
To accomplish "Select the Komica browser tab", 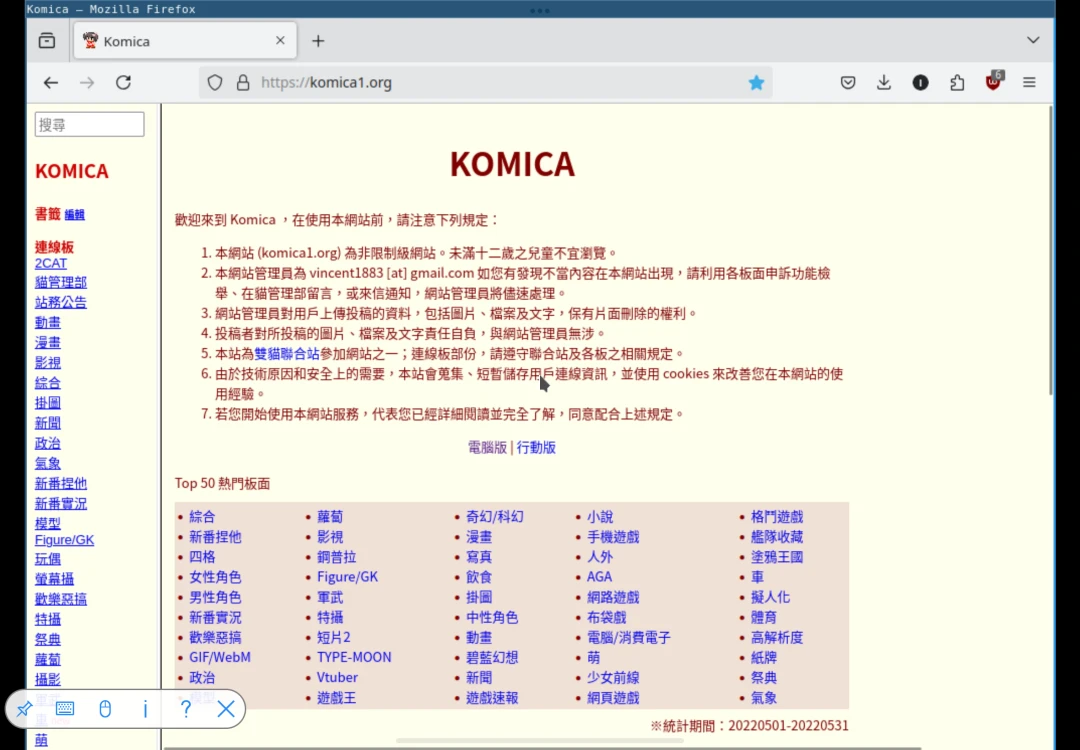I will (x=180, y=41).
